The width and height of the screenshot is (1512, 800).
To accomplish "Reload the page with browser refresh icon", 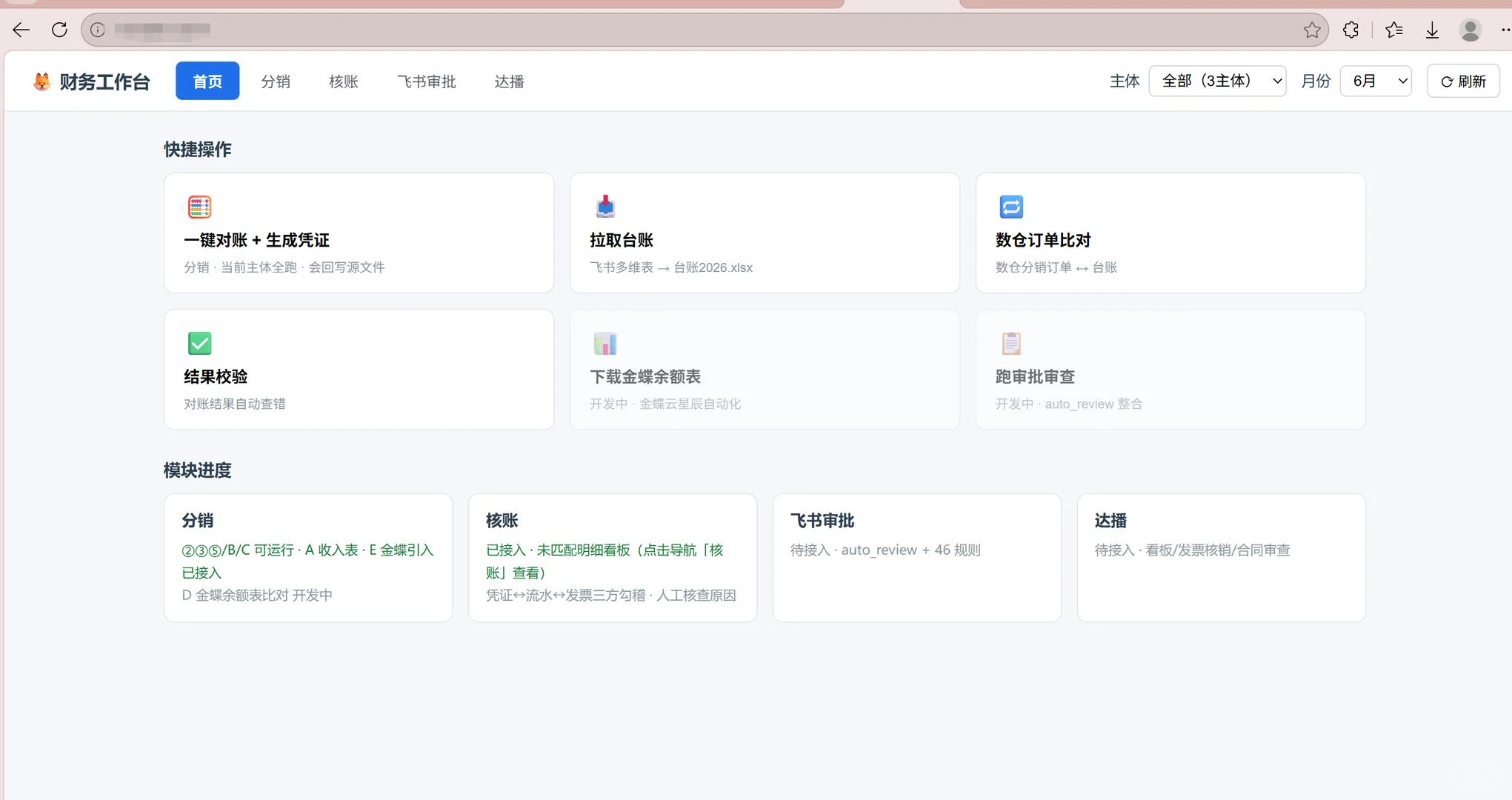I will [59, 30].
